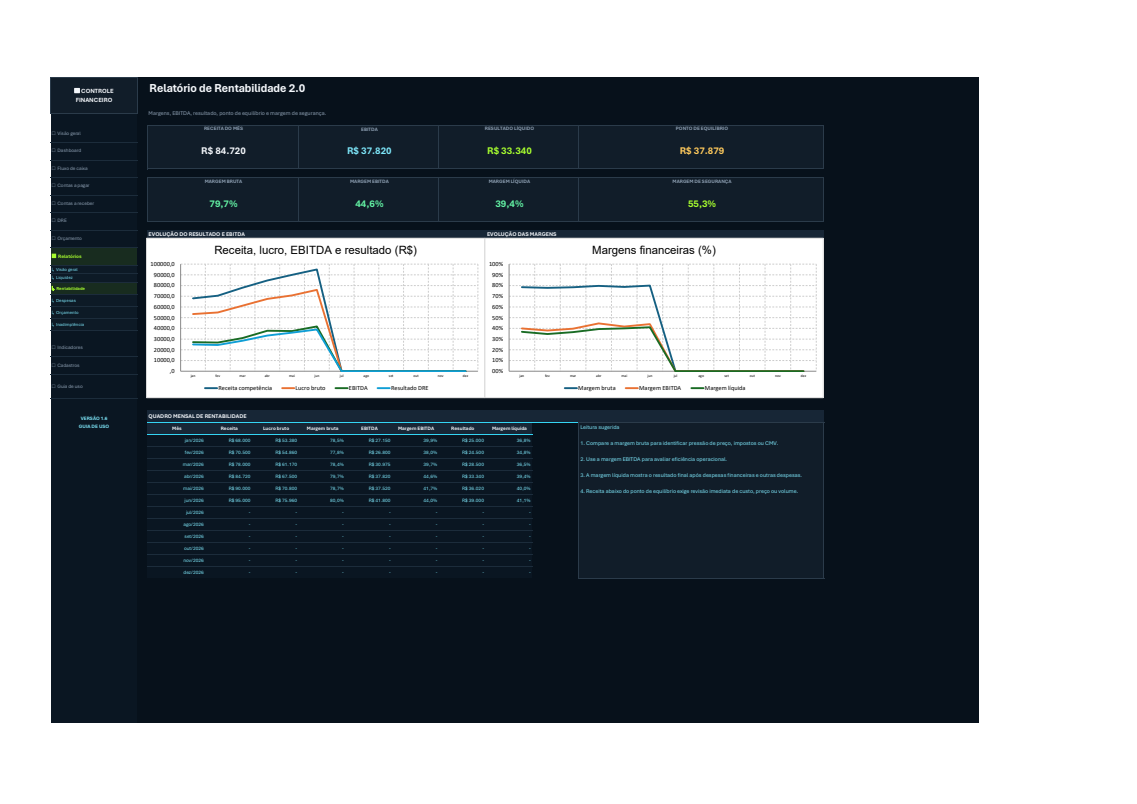Open Visão geral in the sidebar
The height and width of the screenshot is (804, 1137).
coord(94,133)
